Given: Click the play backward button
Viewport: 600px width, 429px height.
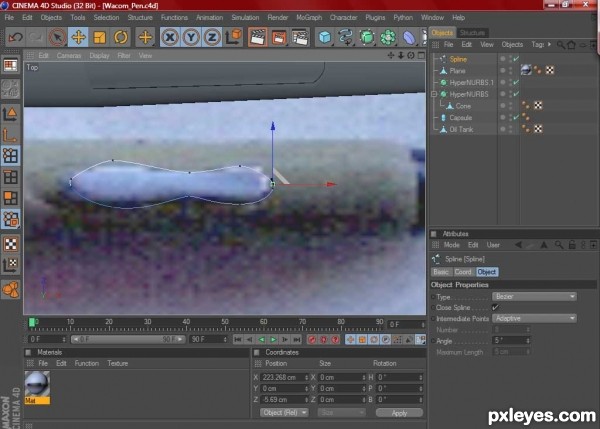Looking at the screenshot, I should [262, 339].
